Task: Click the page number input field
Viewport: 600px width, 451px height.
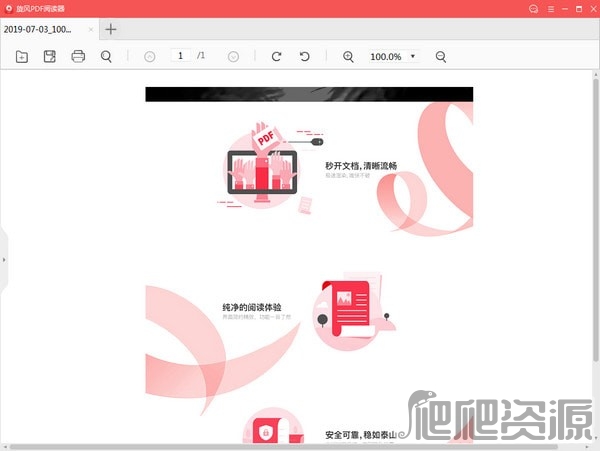Action: click(x=181, y=56)
